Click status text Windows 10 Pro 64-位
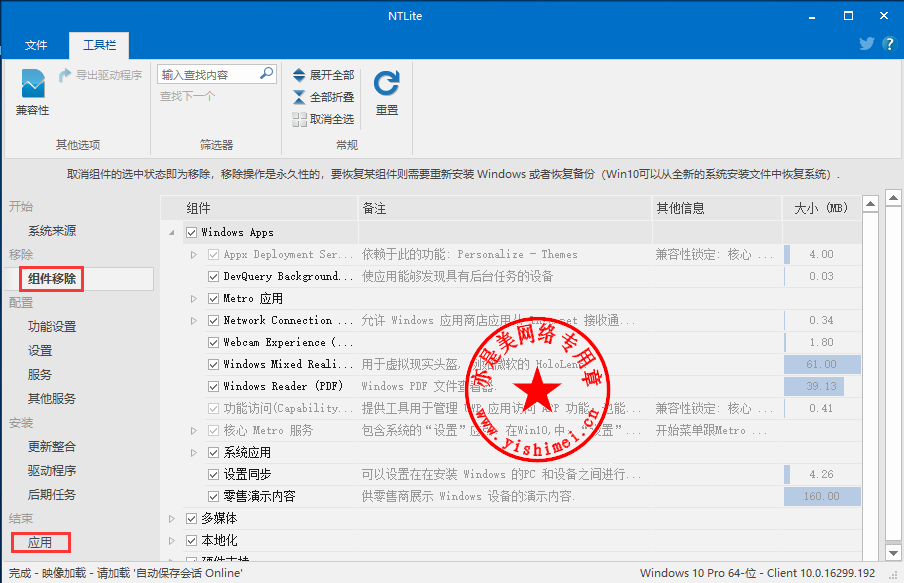904x583 pixels. pyautogui.click(x=698, y=573)
